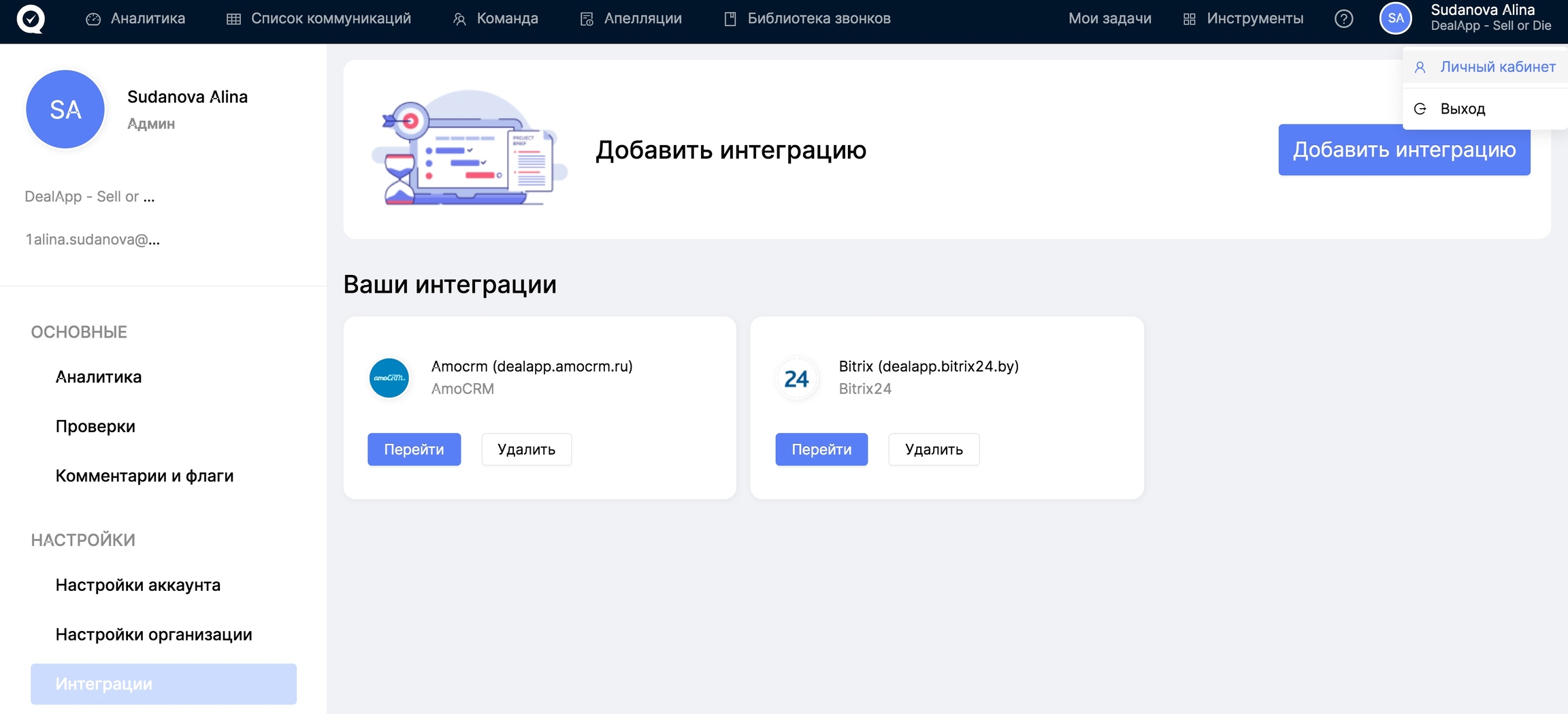Open Список коммуникаций in top navigation
Image resolution: width=1568 pixels, height=714 pixels.
(318, 18)
